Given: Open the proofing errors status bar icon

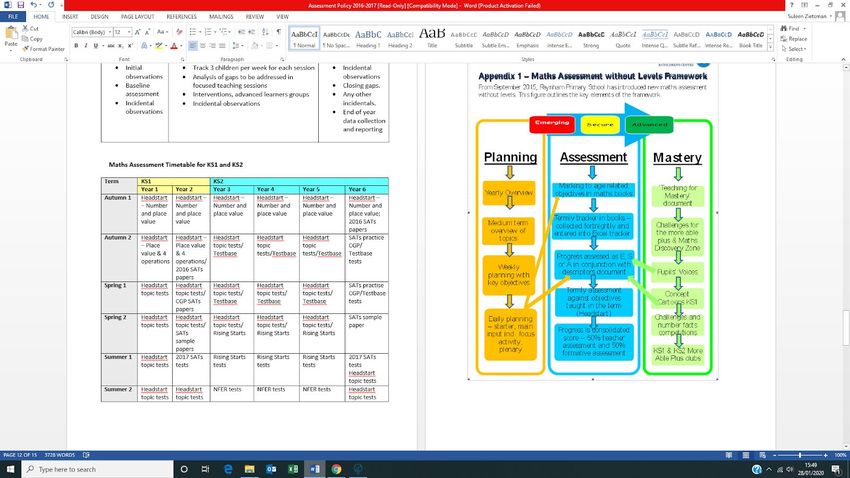Looking at the screenshot, I should click(86, 455).
